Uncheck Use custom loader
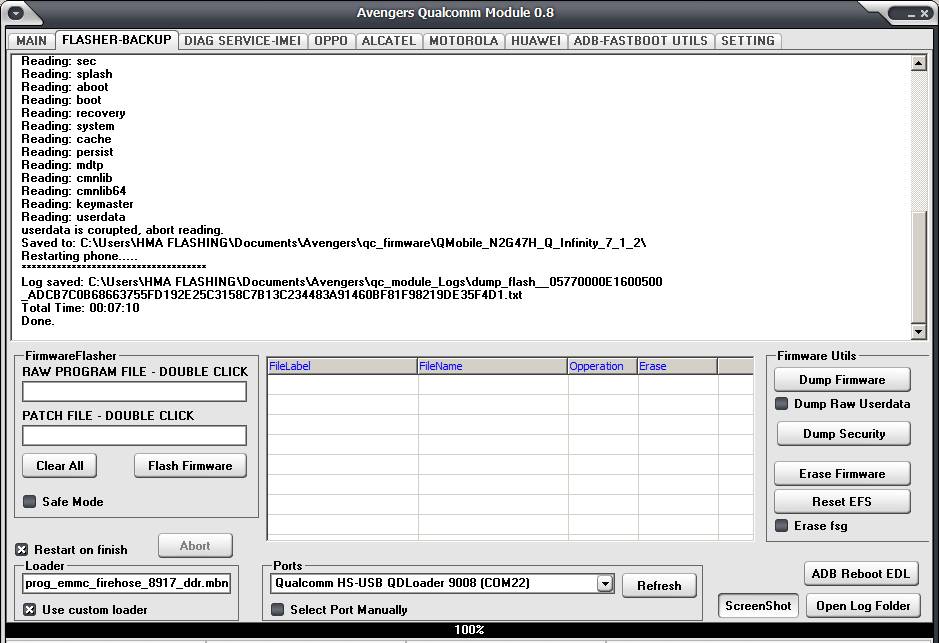This screenshot has height=643, width=939. click(30, 610)
